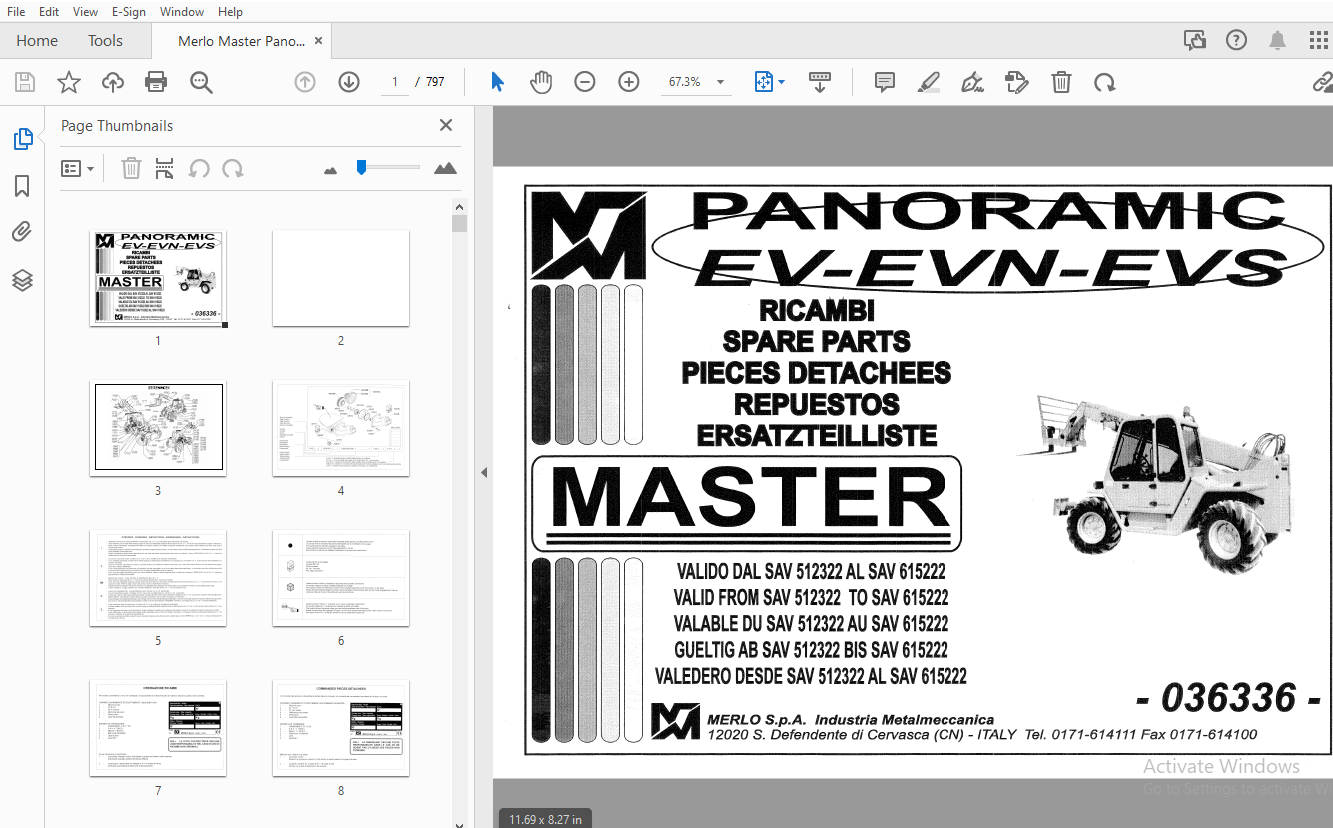
Task: Open the Attachments paperclip panel
Action: click(22, 233)
